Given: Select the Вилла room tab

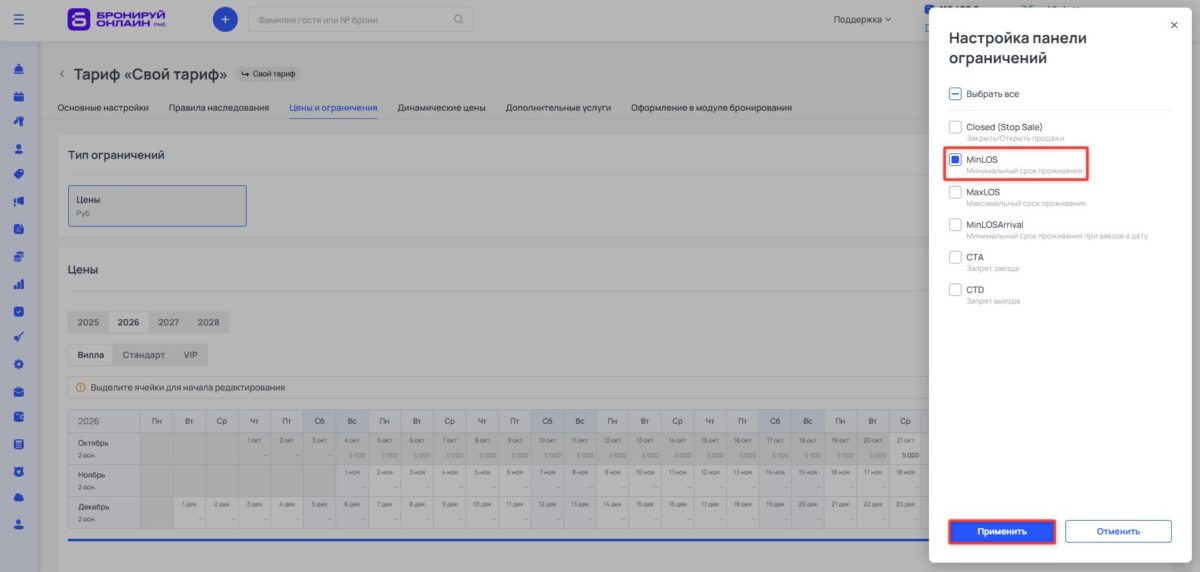Looking at the screenshot, I should click(90, 355).
